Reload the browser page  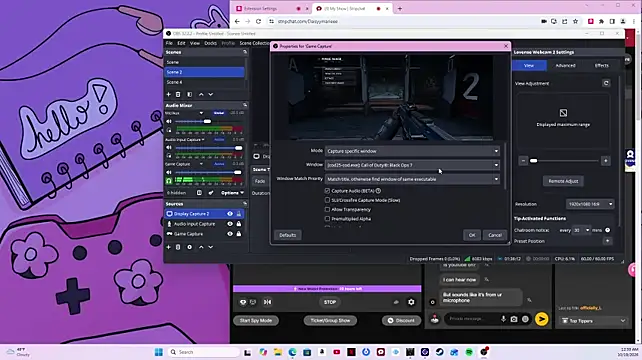click(258, 21)
